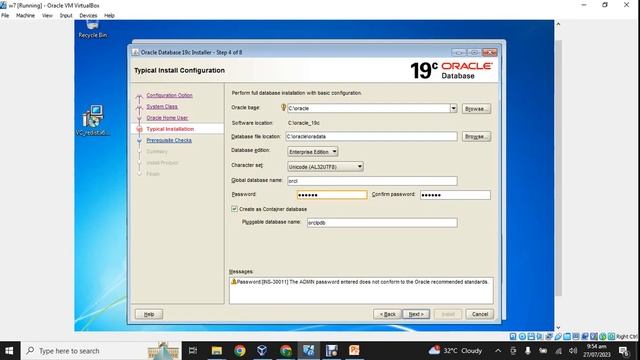Click the Cancel button
Viewport: 640px width, 360px height.
pyautogui.click(x=480, y=314)
